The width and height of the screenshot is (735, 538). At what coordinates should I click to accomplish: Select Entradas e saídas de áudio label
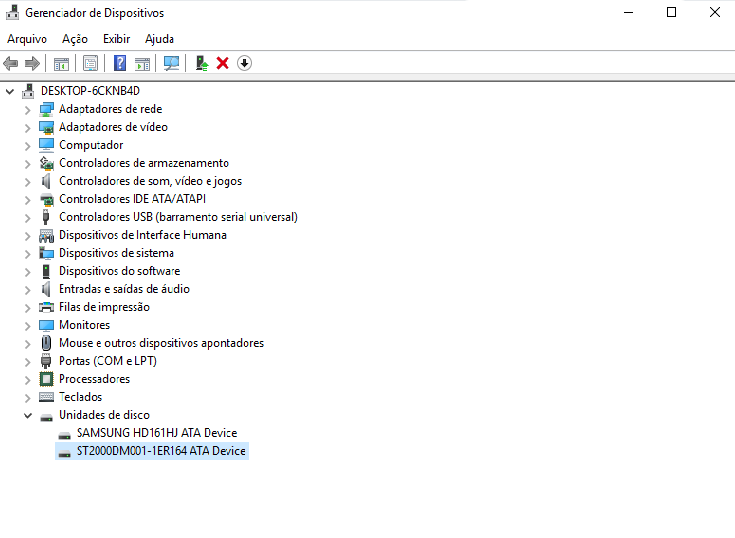pyautogui.click(x=124, y=289)
